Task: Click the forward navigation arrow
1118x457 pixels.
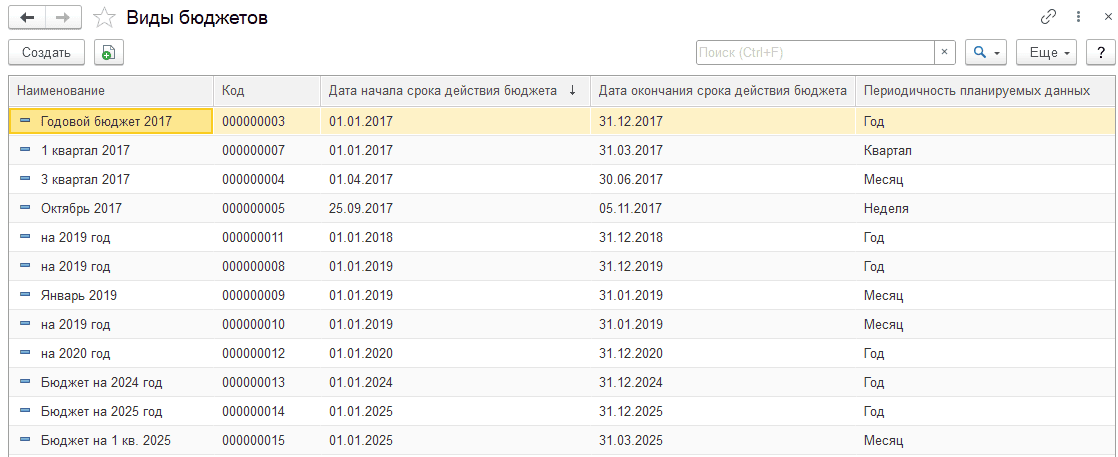Action: point(62,17)
